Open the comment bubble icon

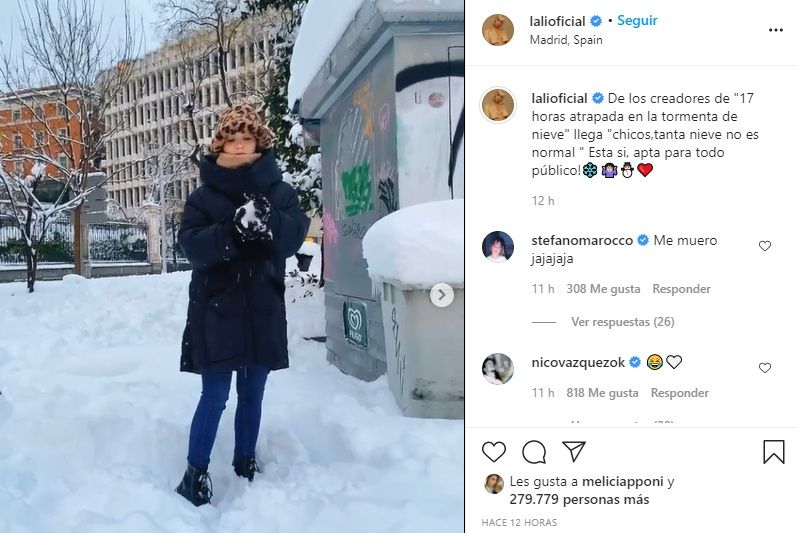coord(534,452)
